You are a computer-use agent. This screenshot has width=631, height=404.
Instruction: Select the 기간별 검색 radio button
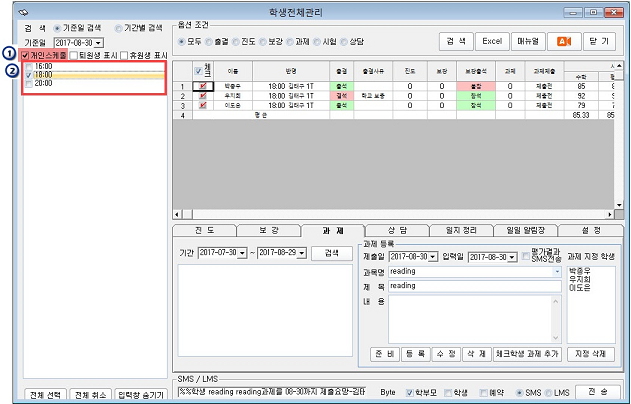pyautogui.click(x=120, y=28)
